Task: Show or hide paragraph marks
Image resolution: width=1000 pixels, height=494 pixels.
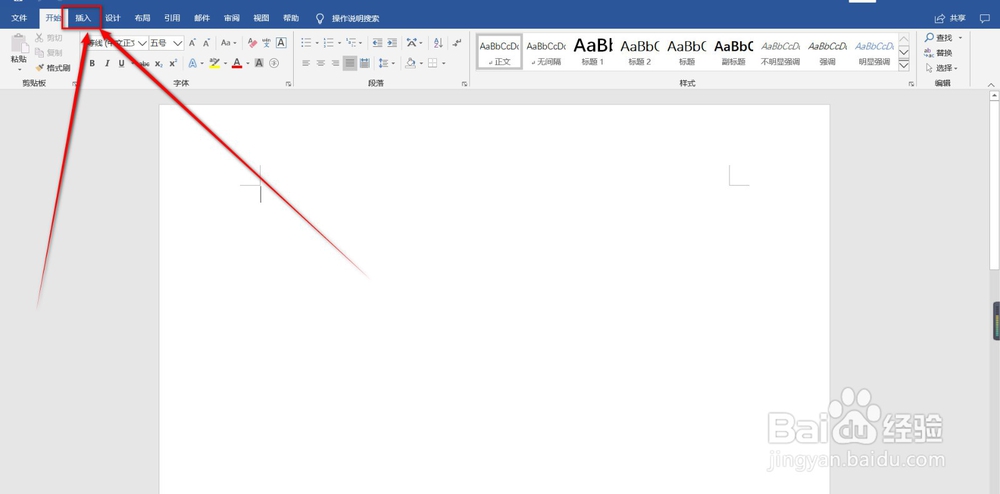Action: [457, 43]
